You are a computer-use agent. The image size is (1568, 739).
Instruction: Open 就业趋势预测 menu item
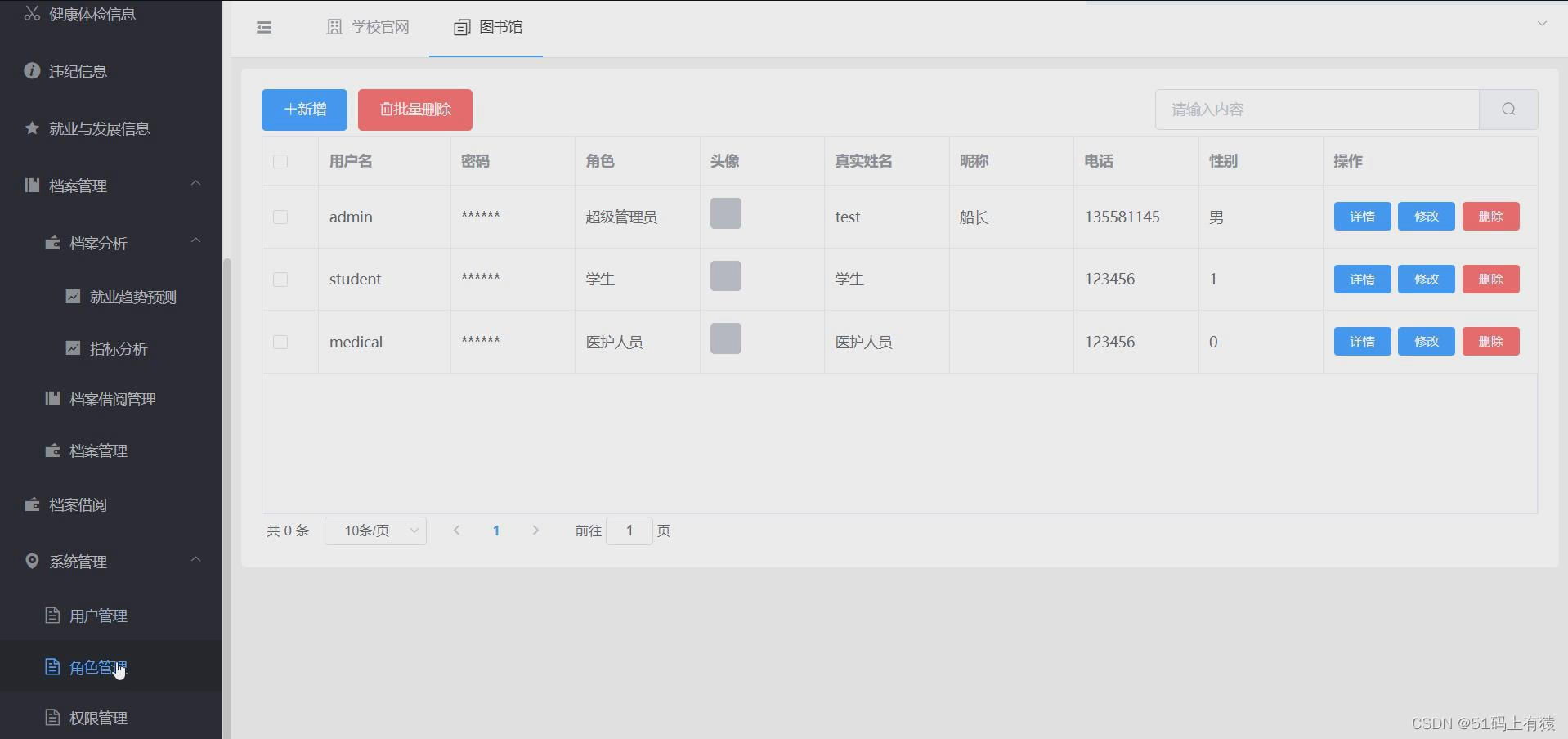(111, 297)
